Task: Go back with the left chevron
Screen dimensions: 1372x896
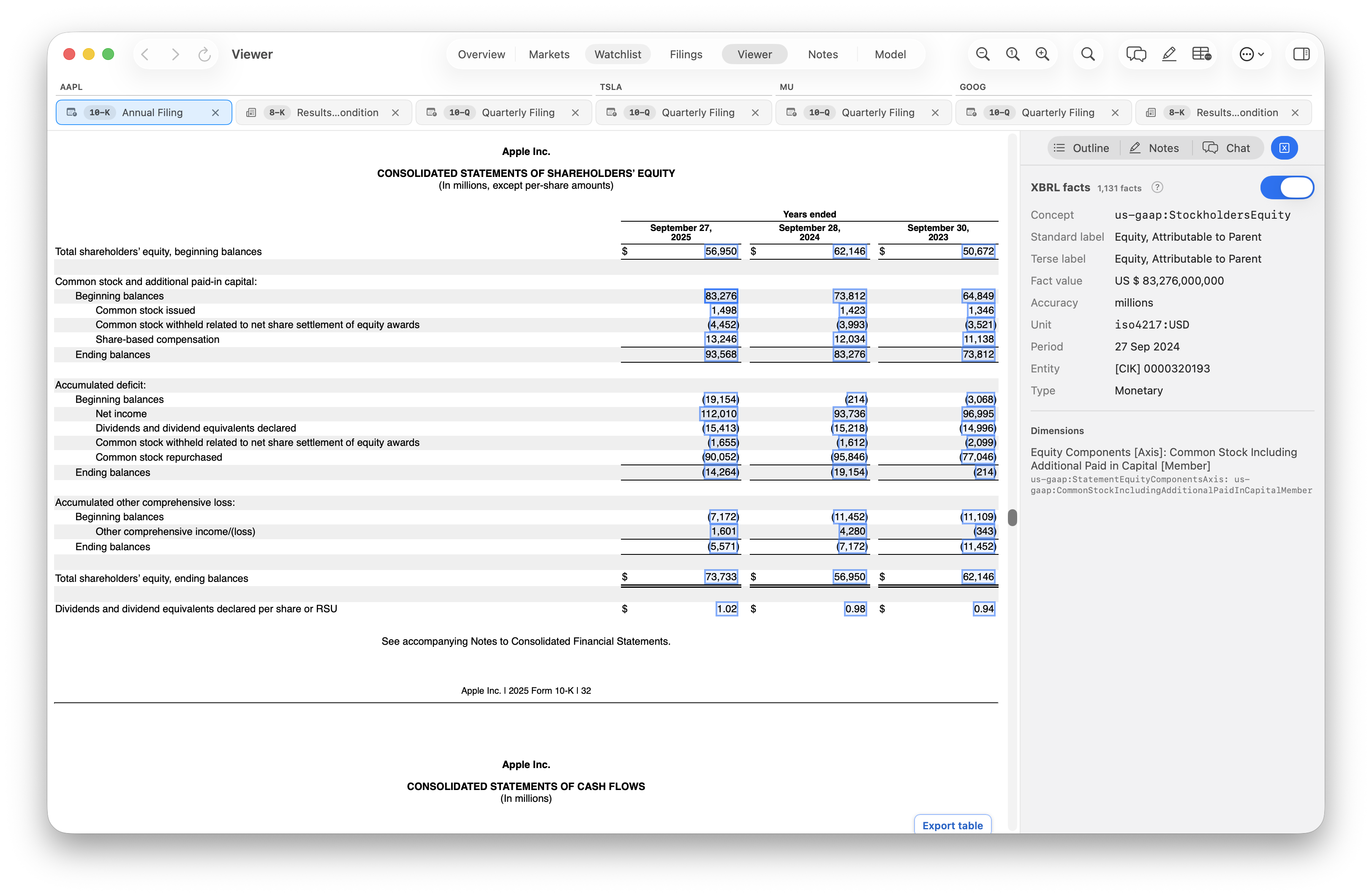Action: click(x=145, y=54)
